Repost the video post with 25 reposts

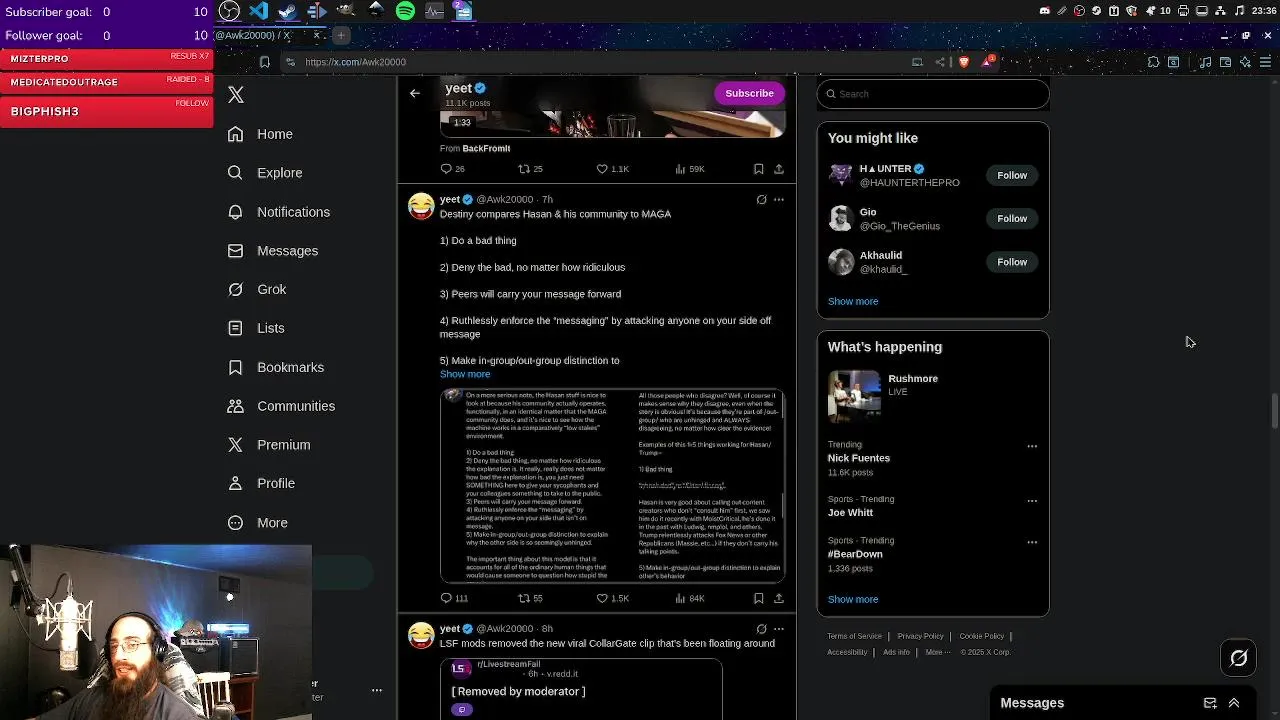tap(530, 169)
